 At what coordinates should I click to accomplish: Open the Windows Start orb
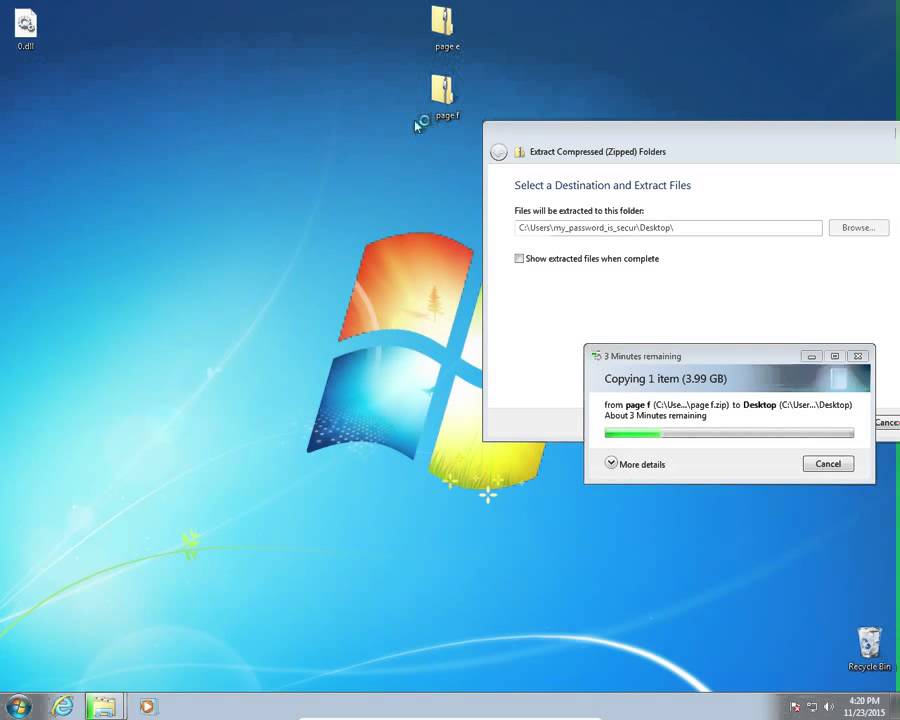[x=18, y=706]
